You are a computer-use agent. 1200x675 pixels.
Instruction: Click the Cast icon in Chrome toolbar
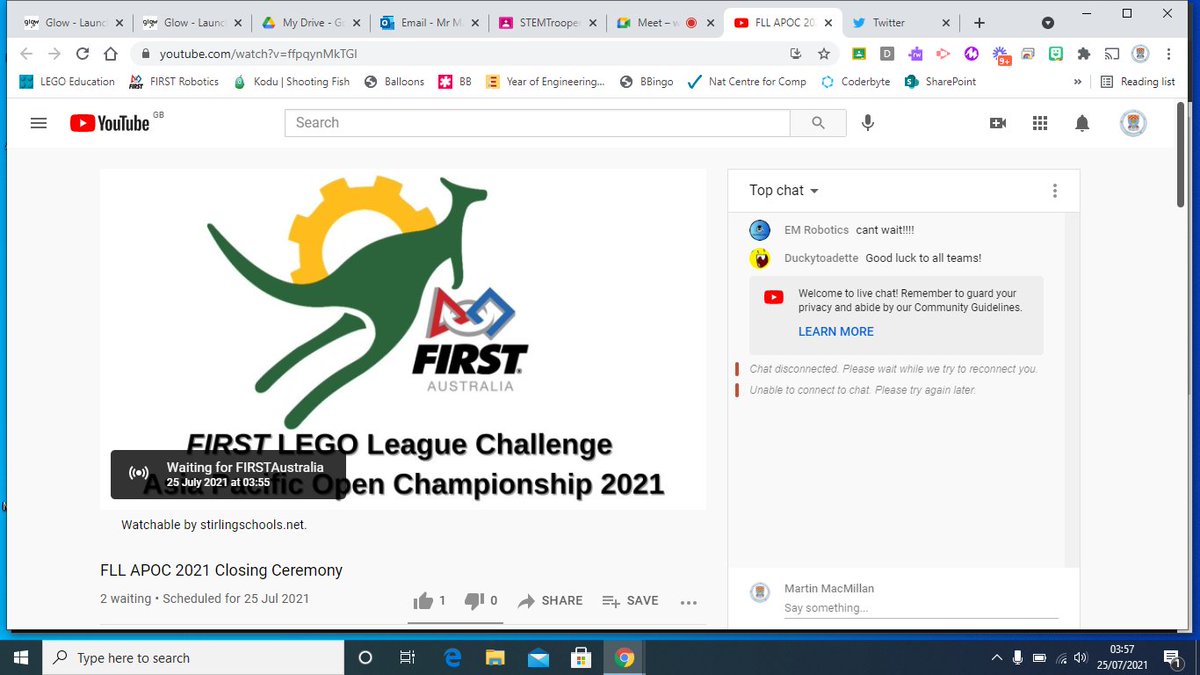point(1112,54)
